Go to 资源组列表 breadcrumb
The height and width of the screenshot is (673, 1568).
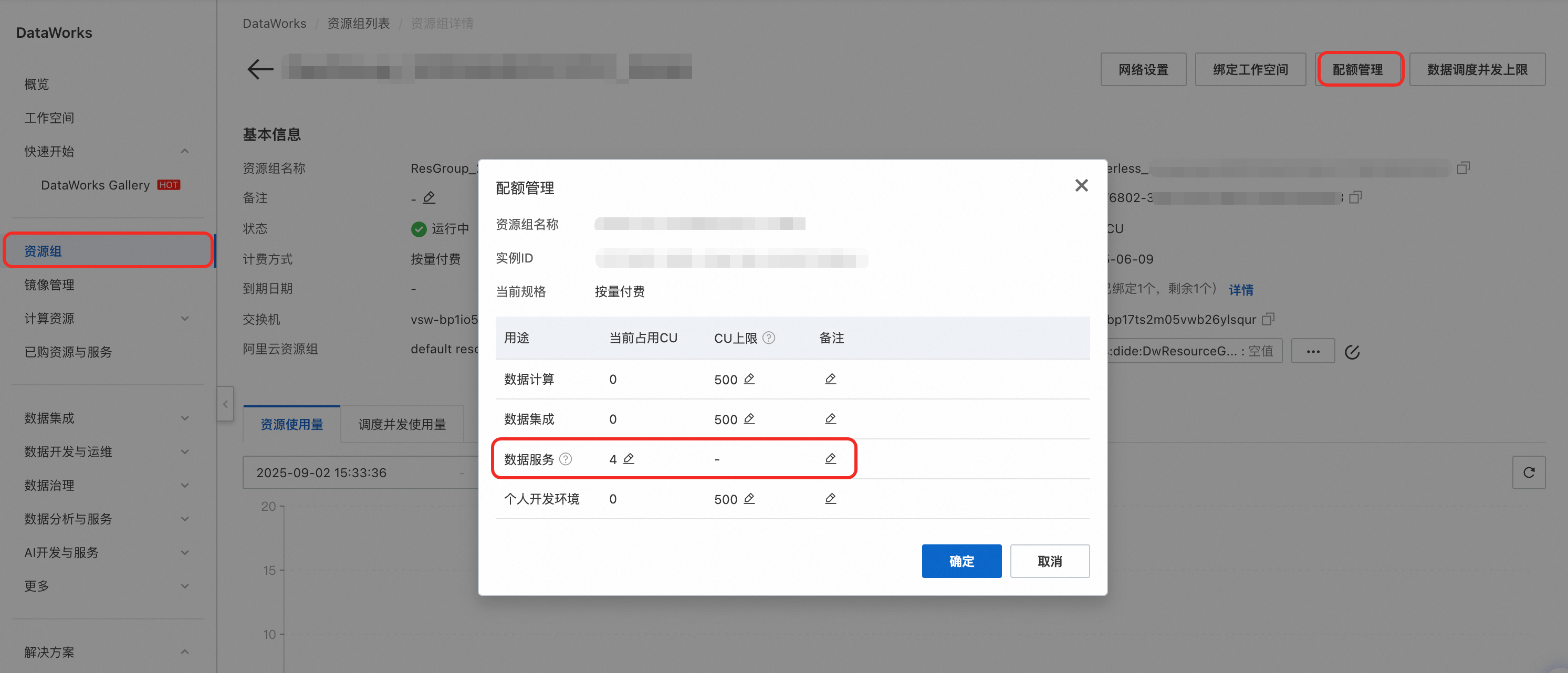[359, 23]
